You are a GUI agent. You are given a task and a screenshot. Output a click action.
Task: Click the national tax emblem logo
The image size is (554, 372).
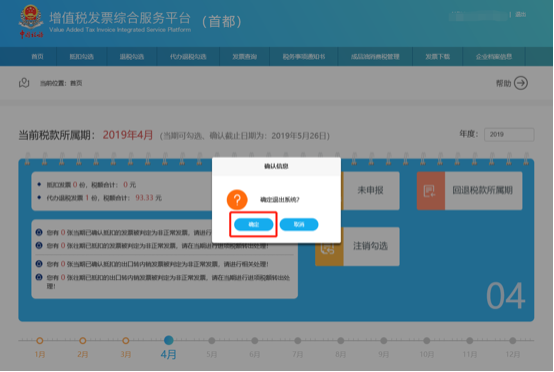[31, 21]
